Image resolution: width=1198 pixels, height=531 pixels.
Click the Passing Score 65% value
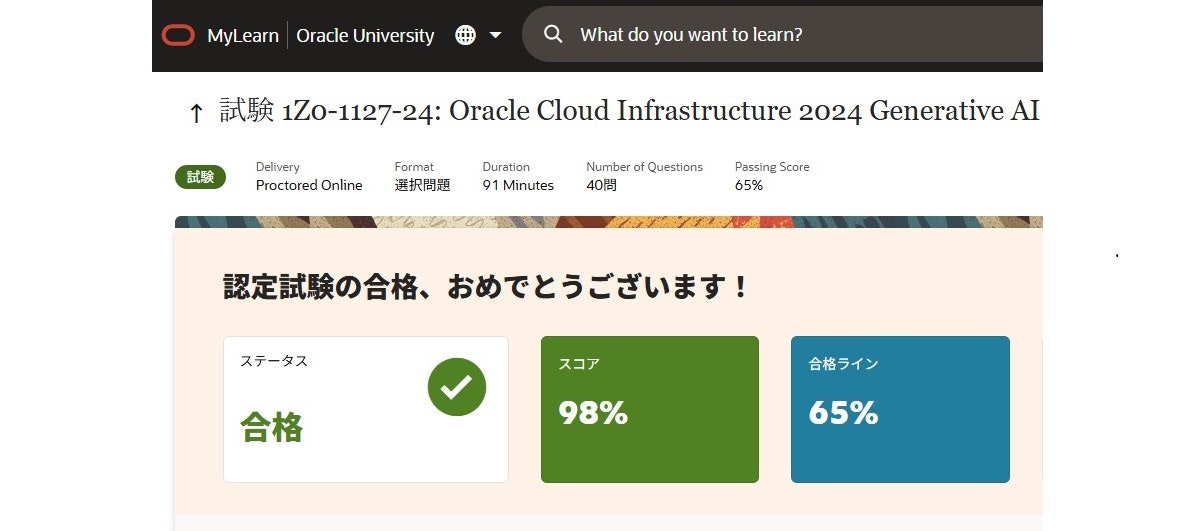(x=749, y=185)
